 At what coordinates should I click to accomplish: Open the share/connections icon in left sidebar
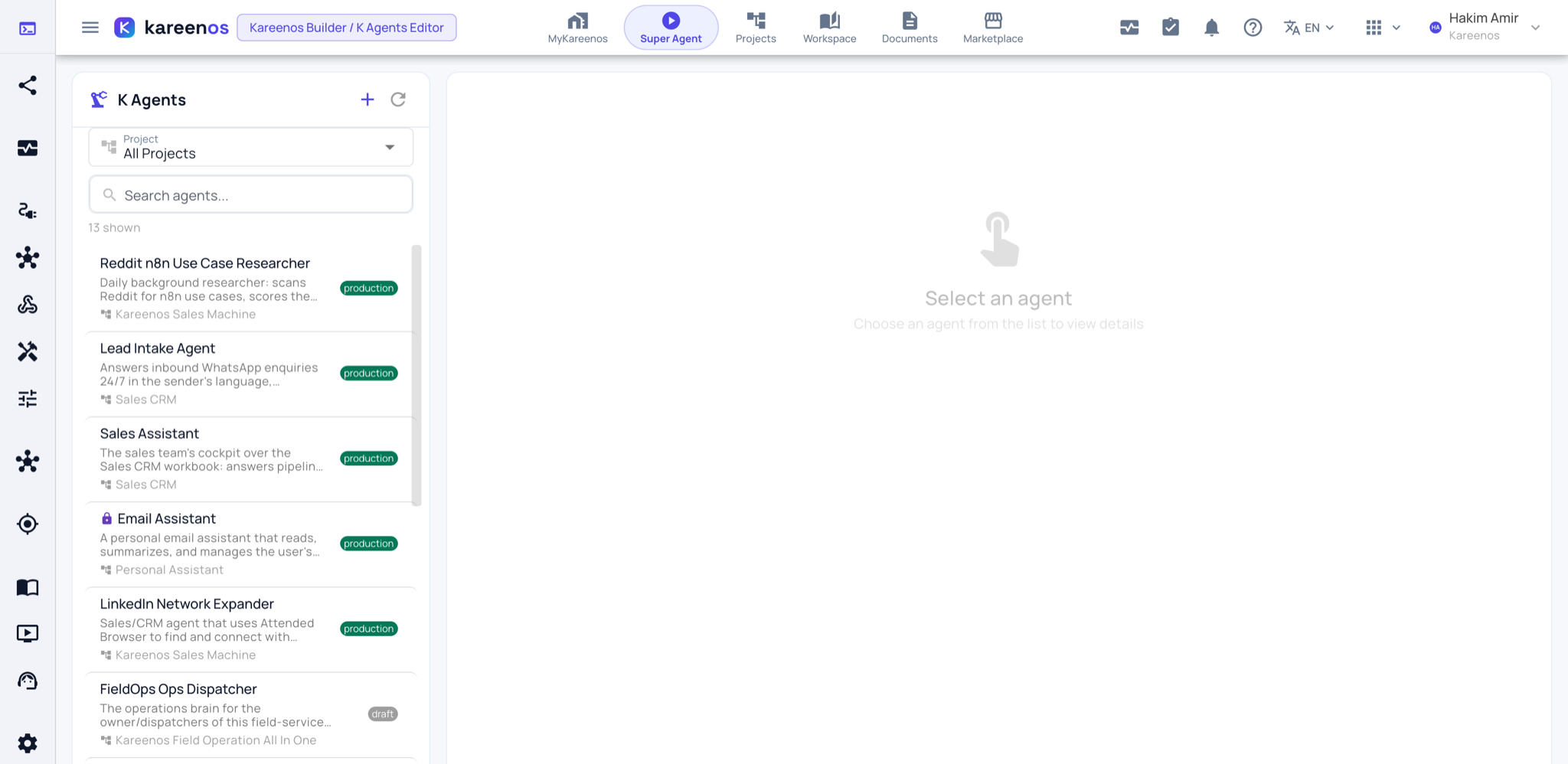click(x=28, y=85)
